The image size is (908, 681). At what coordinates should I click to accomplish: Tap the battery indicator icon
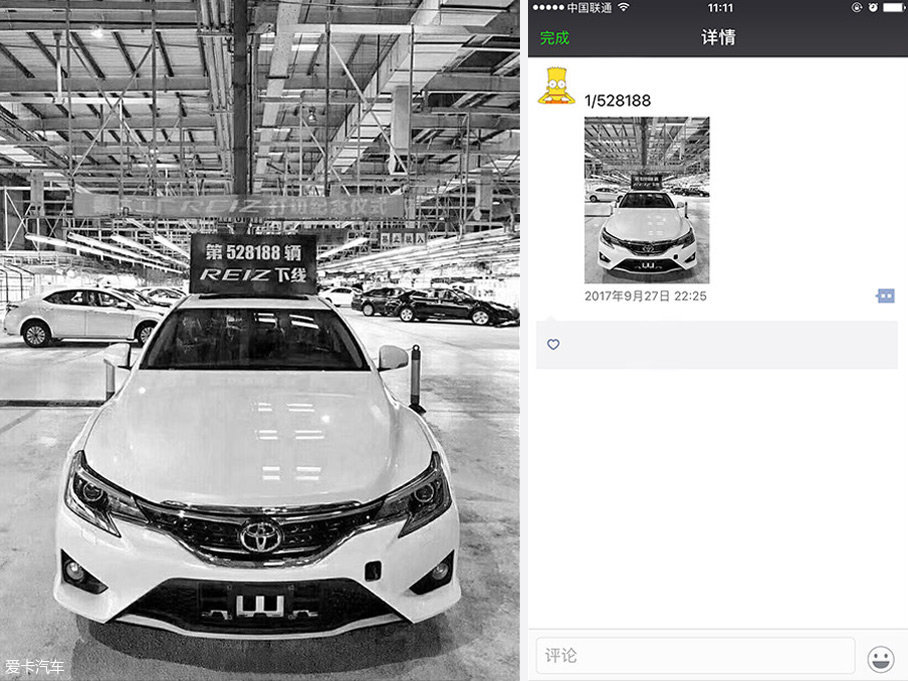click(x=895, y=8)
